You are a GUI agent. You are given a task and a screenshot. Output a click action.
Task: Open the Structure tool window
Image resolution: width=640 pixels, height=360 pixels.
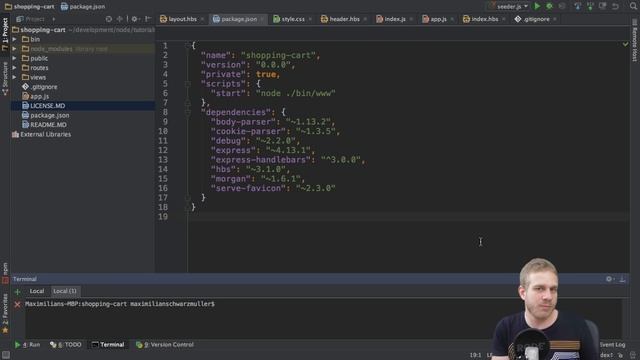click(x=5, y=79)
